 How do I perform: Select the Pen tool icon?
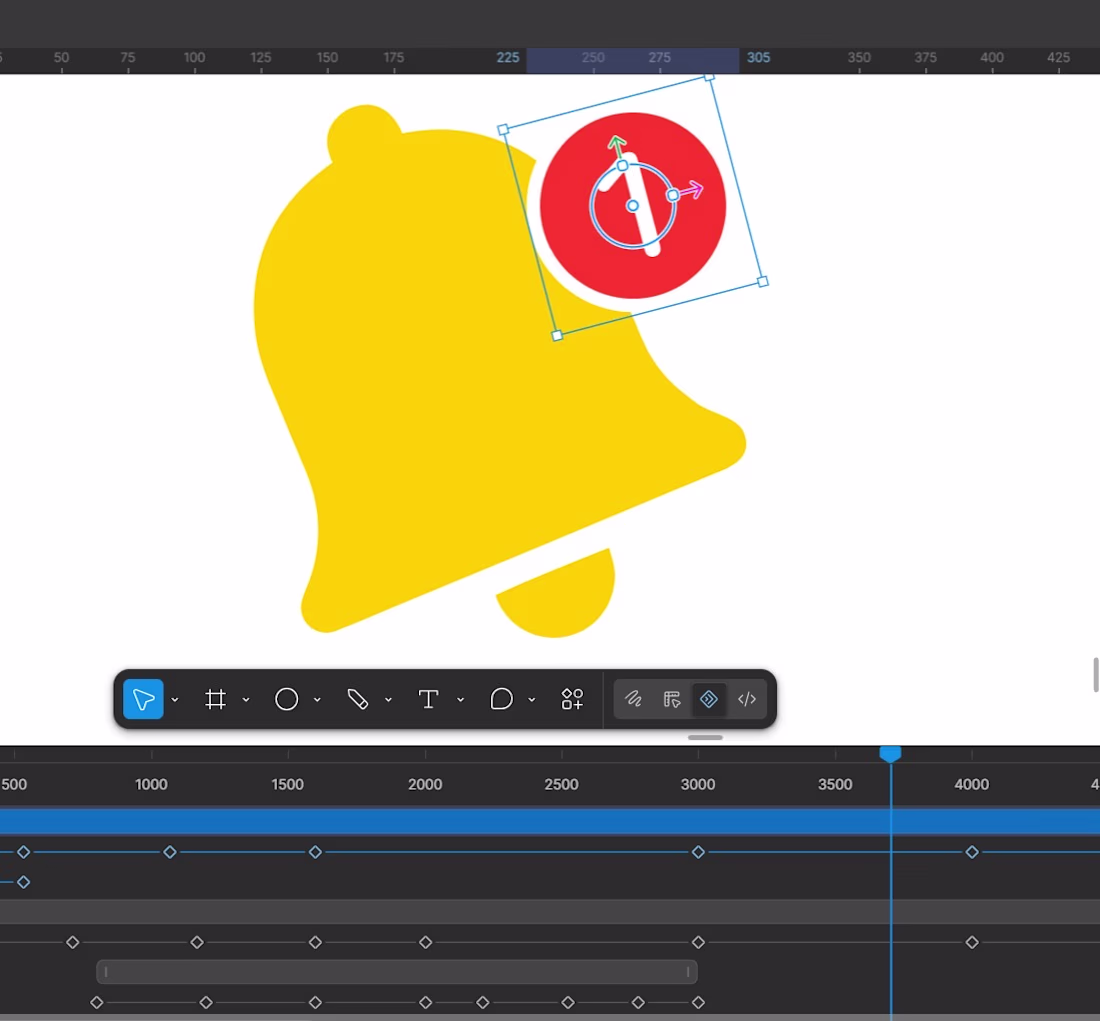358,699
